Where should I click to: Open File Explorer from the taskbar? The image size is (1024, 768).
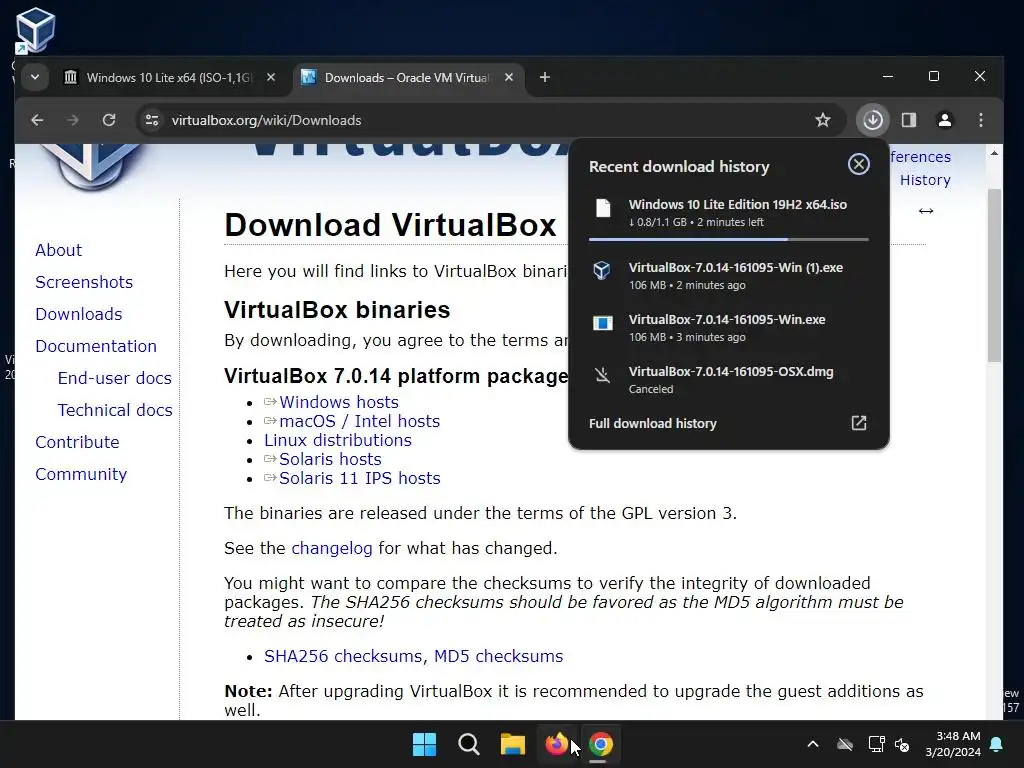(x=513, y=744)
